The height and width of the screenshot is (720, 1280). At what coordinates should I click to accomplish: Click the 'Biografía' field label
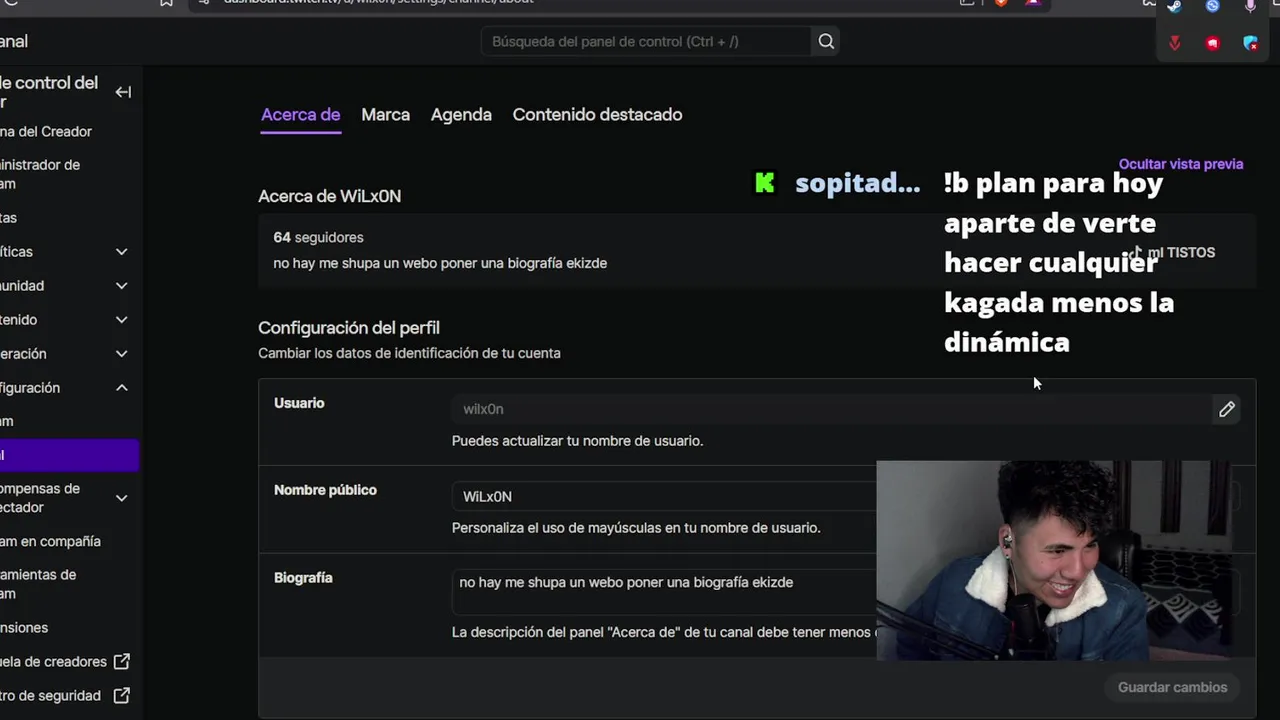click(303, 578)
